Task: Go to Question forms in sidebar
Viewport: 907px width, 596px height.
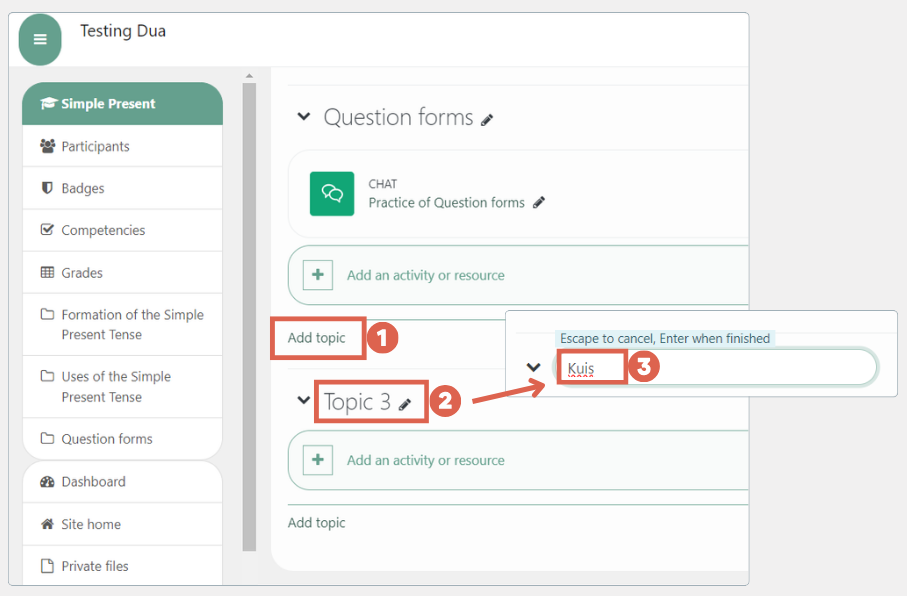Action: click(122, 439)
